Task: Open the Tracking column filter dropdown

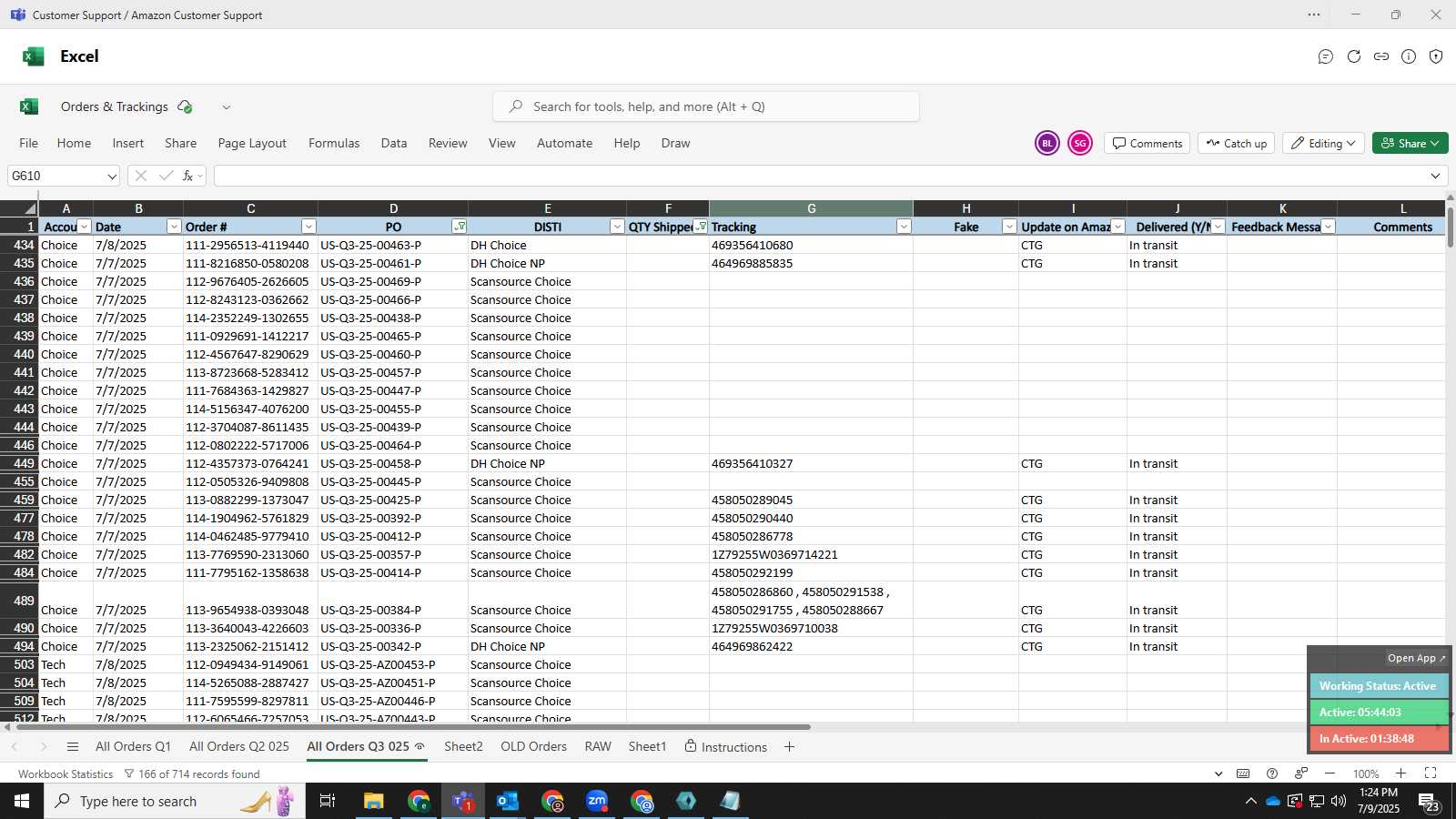Action: click(x=904, y=227)
